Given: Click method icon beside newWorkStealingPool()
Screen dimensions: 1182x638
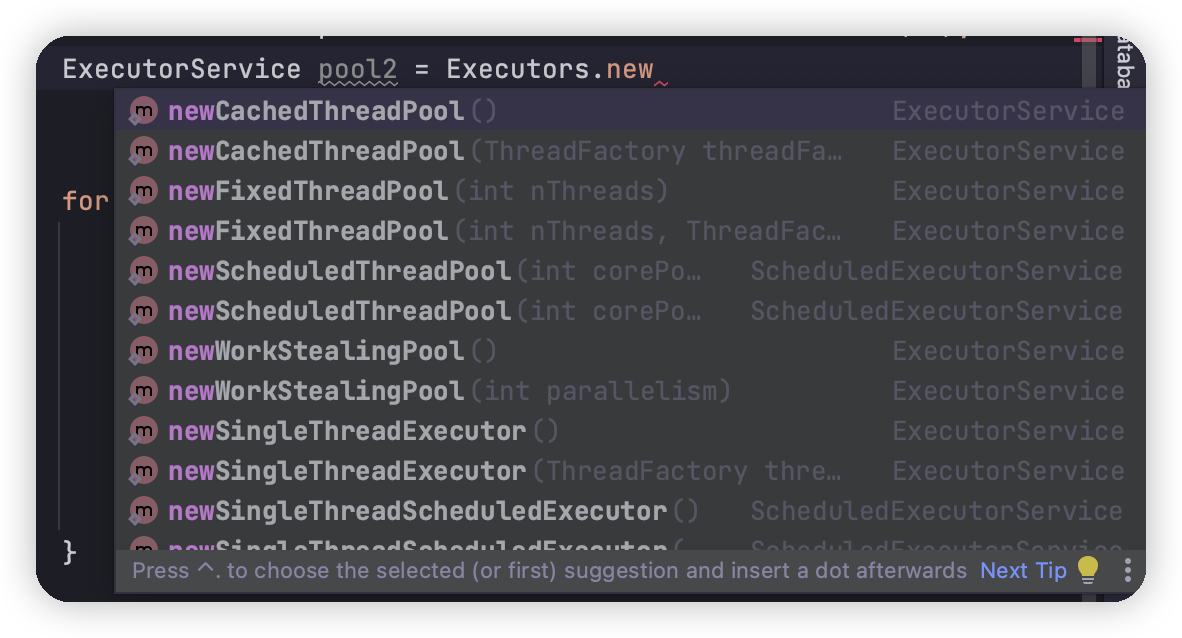Looking at the screenshot, I should (x=142, y=351).
